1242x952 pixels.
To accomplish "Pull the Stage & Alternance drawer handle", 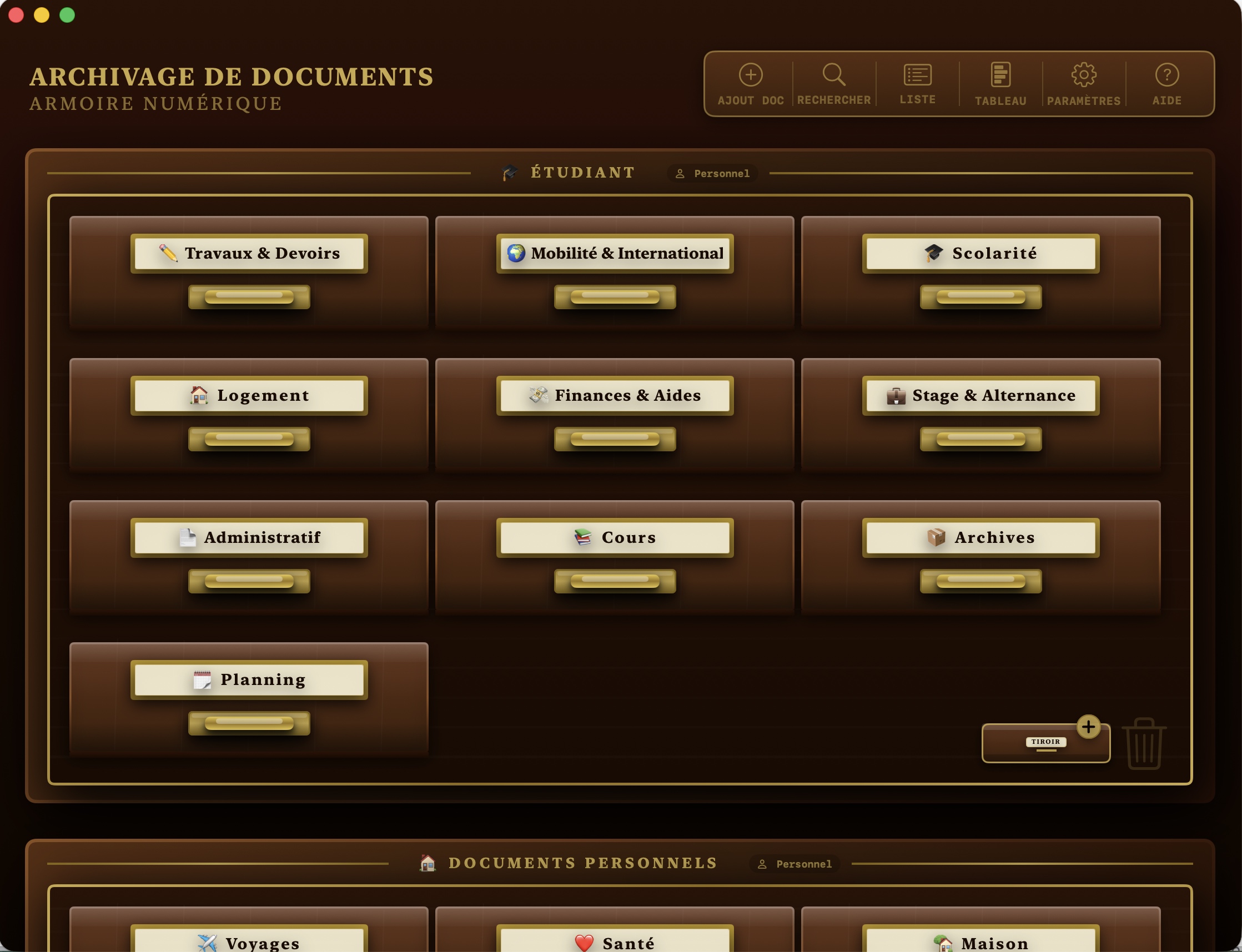I will pos(980,439).
